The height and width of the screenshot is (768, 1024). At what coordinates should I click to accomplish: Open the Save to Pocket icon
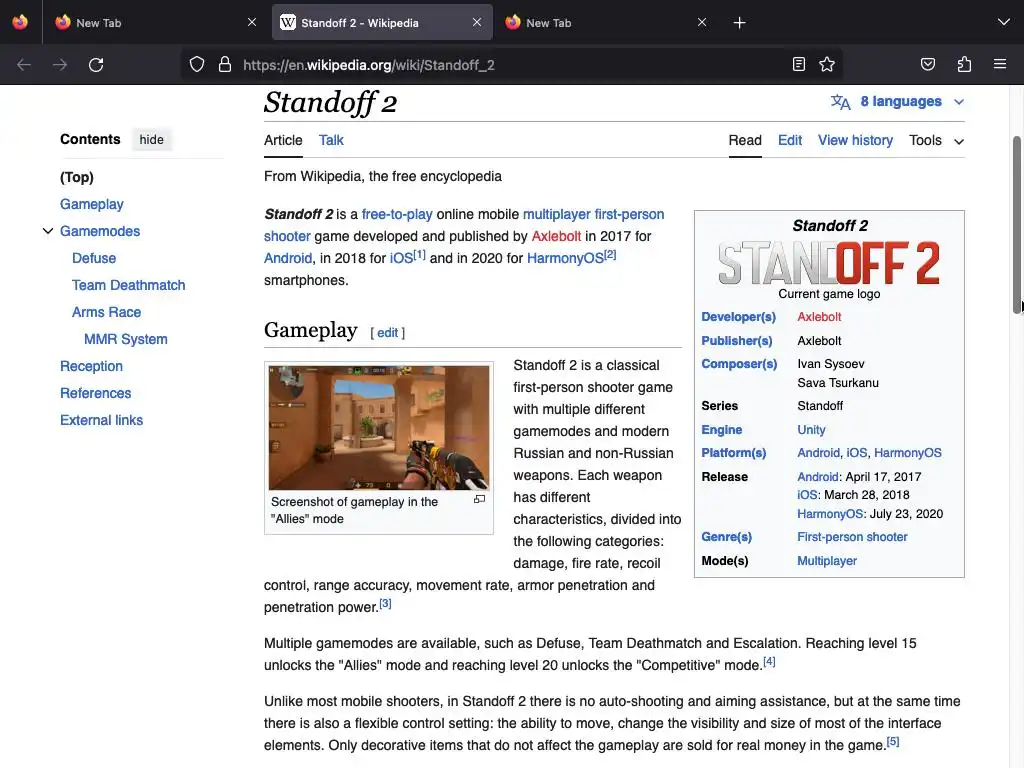click(927, 65)
